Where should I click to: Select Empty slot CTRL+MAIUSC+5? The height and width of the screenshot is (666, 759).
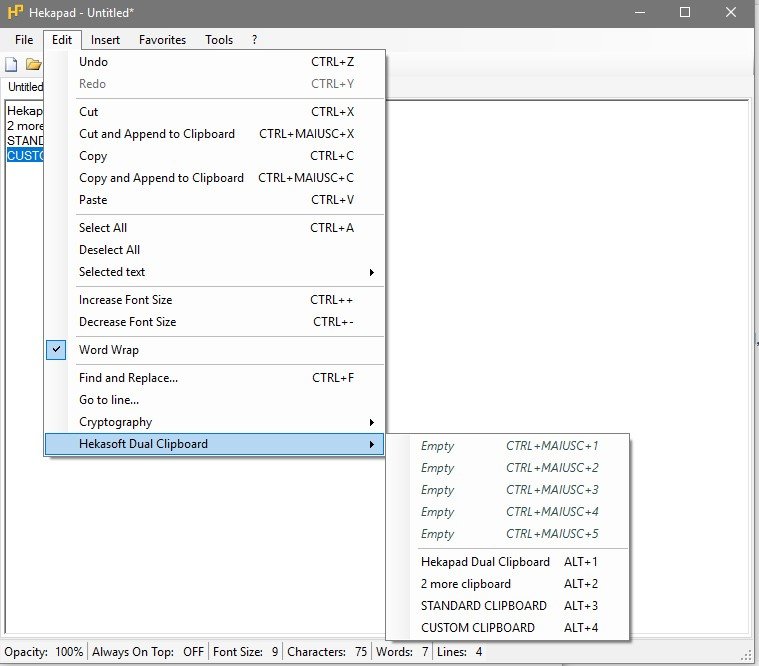click(x=508, y=534)
